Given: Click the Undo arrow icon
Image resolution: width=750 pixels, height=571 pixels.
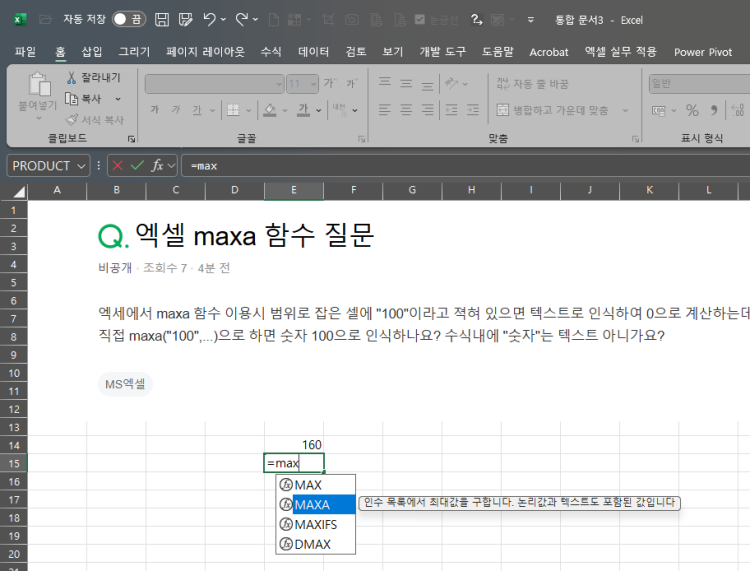Looking at the screenshot, I should pyautogui.click(x=210, y=20).
